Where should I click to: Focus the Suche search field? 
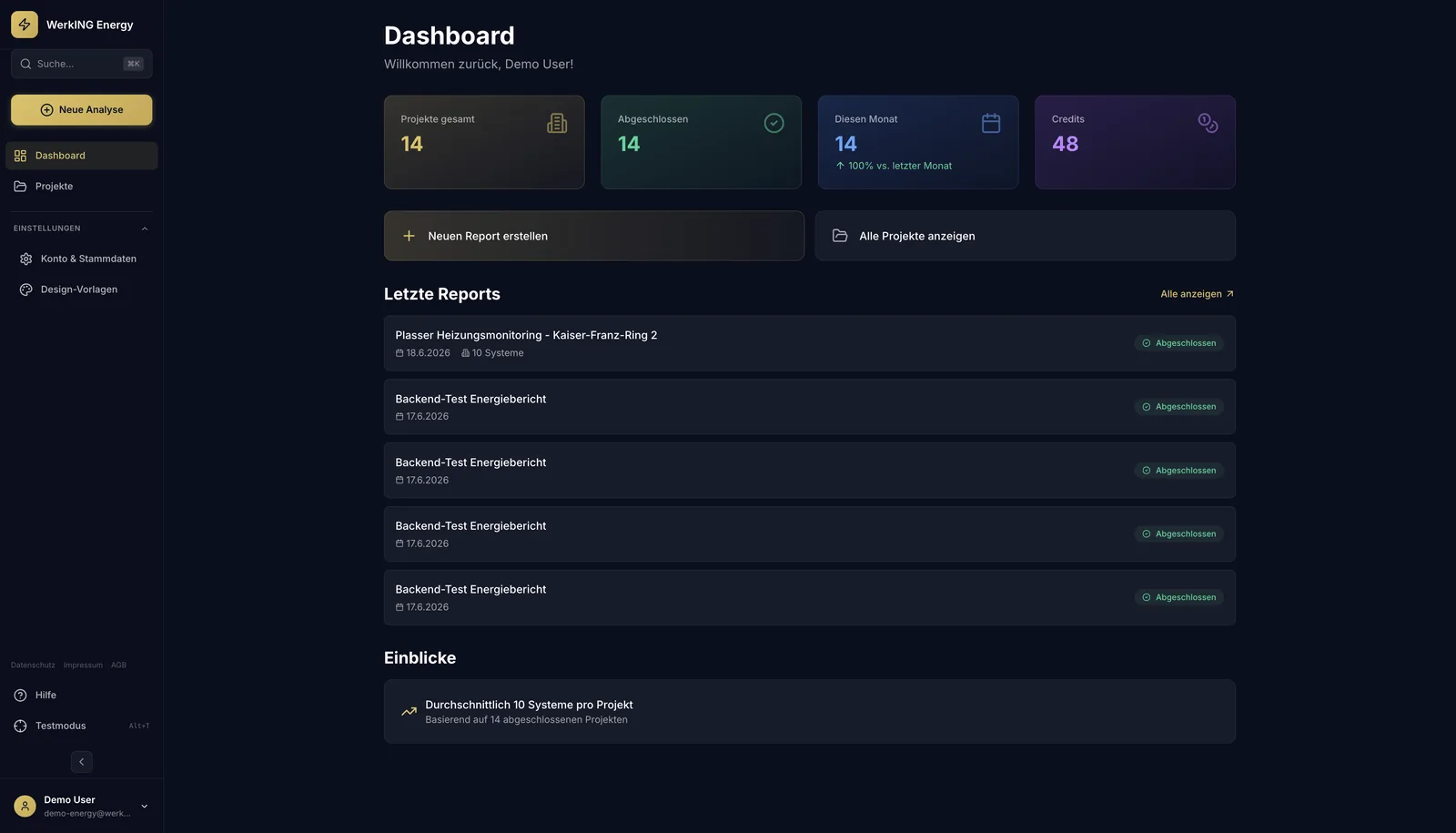[x=82, y=64]
